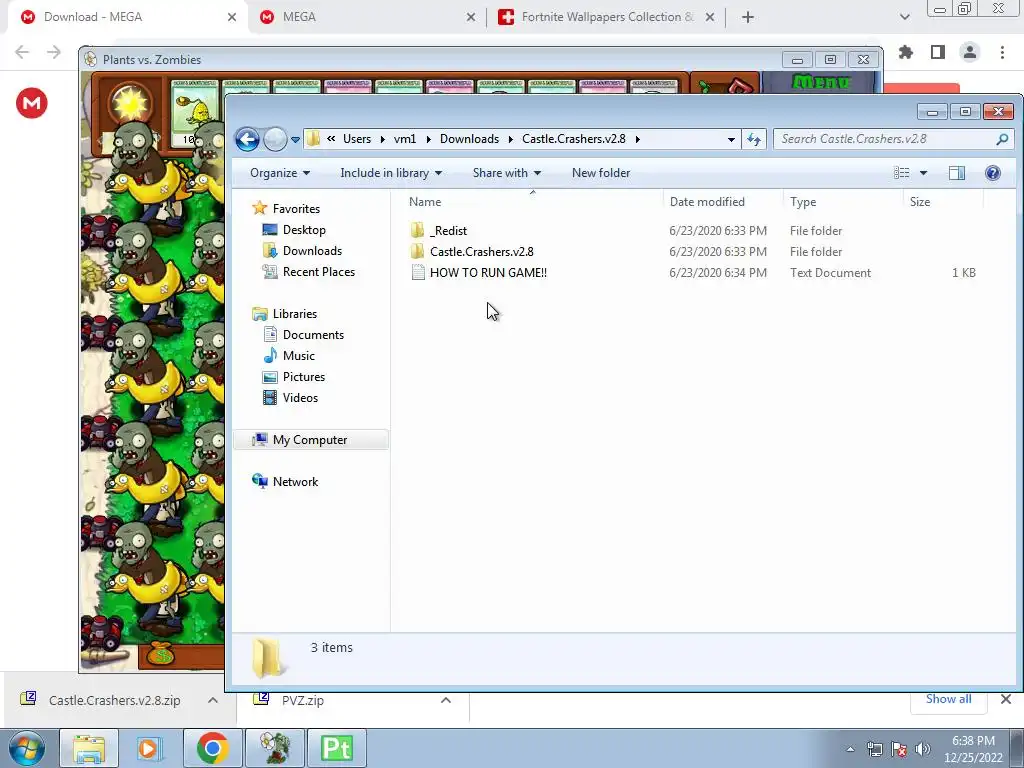Open Recent Places in the navigation pane
The height and width of the screenshot is (768, 1024).
[x=319, y=272]
